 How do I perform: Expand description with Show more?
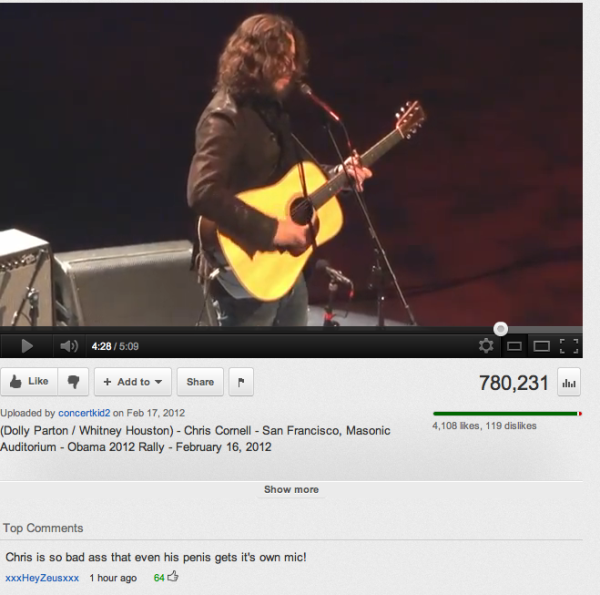tap(291, 489)
